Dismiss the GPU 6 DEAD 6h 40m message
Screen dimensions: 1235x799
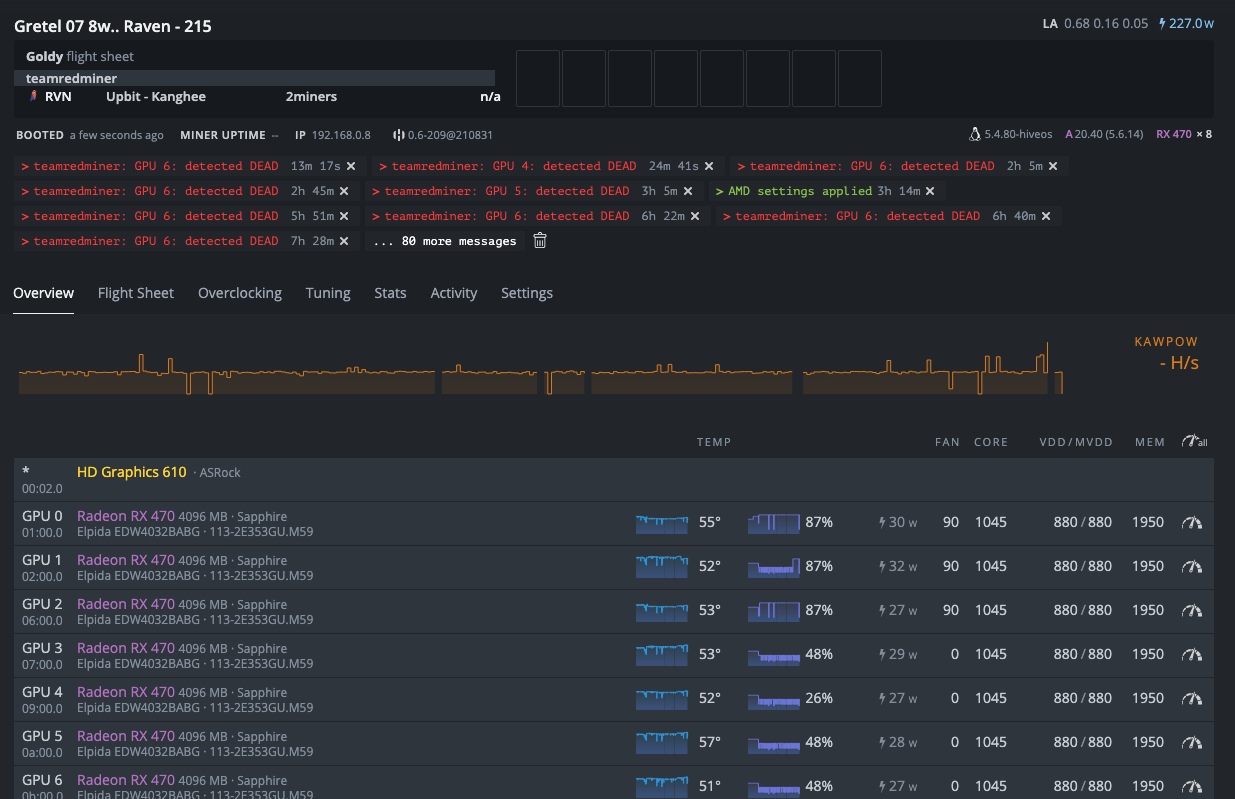tap(1046, 216)
